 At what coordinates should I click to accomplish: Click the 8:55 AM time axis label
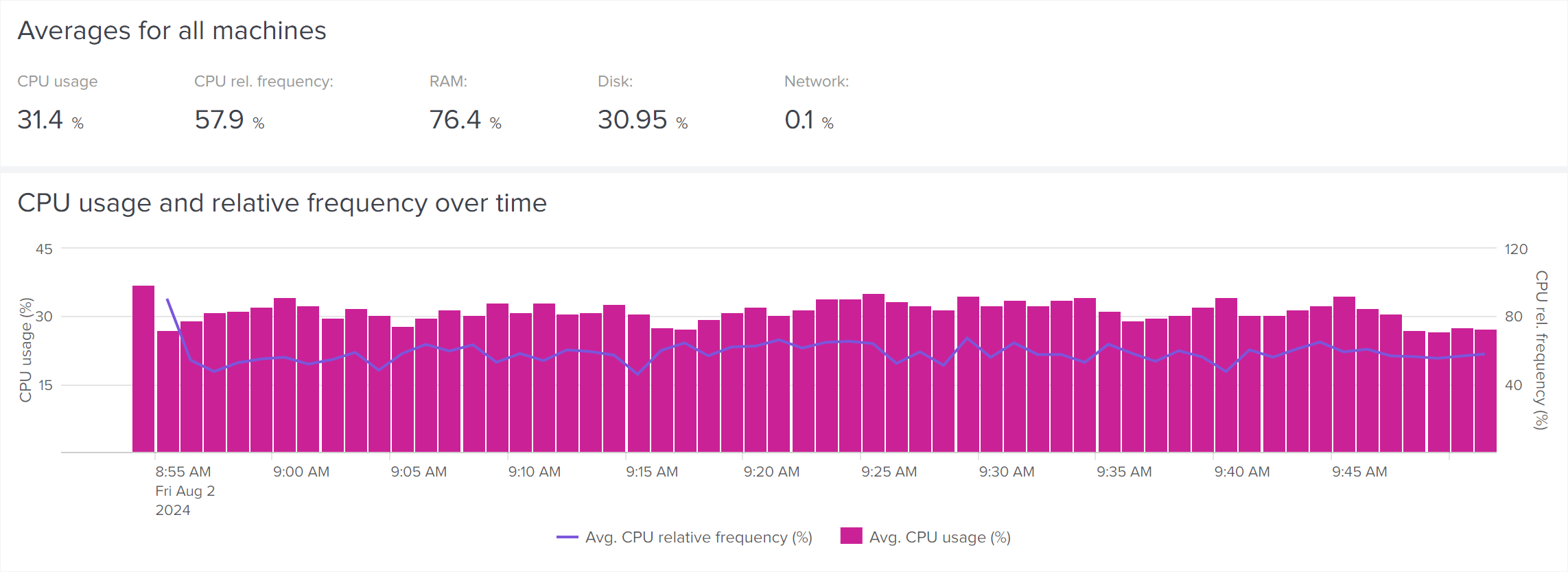pyautogui.click(x=183, y=472)
